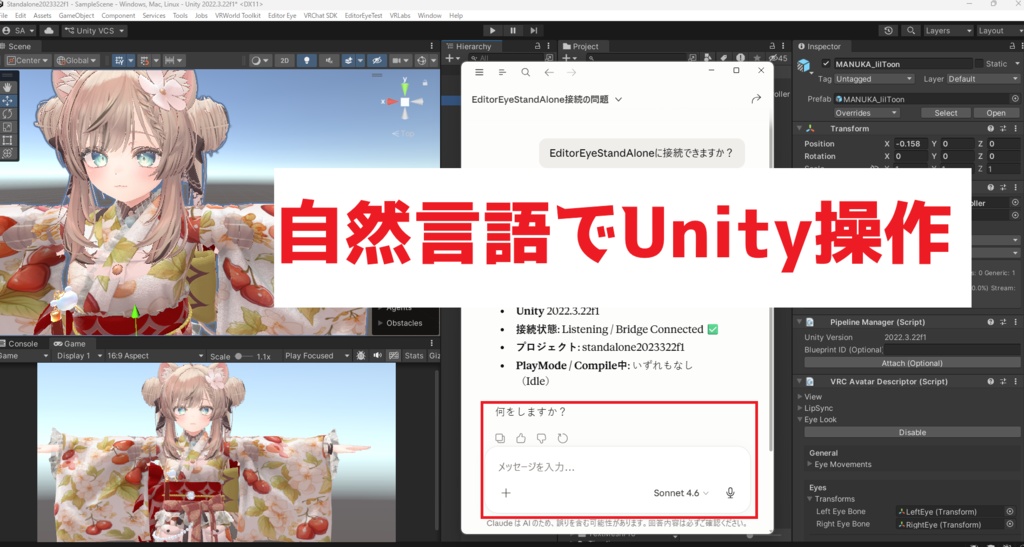Retry the Claude response with refresh icon
Screen dimensions: 1024x547
click(562, 438)
